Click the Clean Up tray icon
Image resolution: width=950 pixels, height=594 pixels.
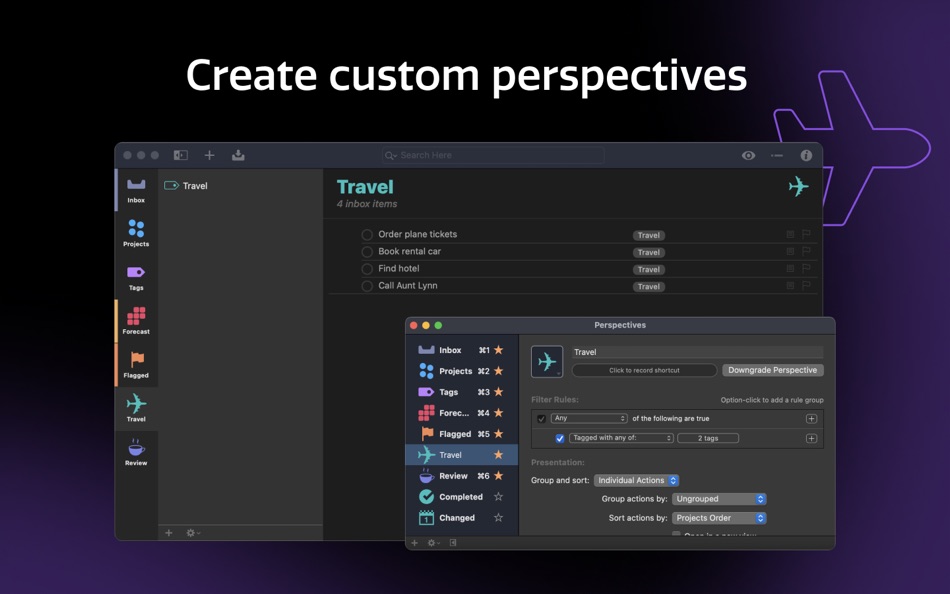(x=238, y=155)
